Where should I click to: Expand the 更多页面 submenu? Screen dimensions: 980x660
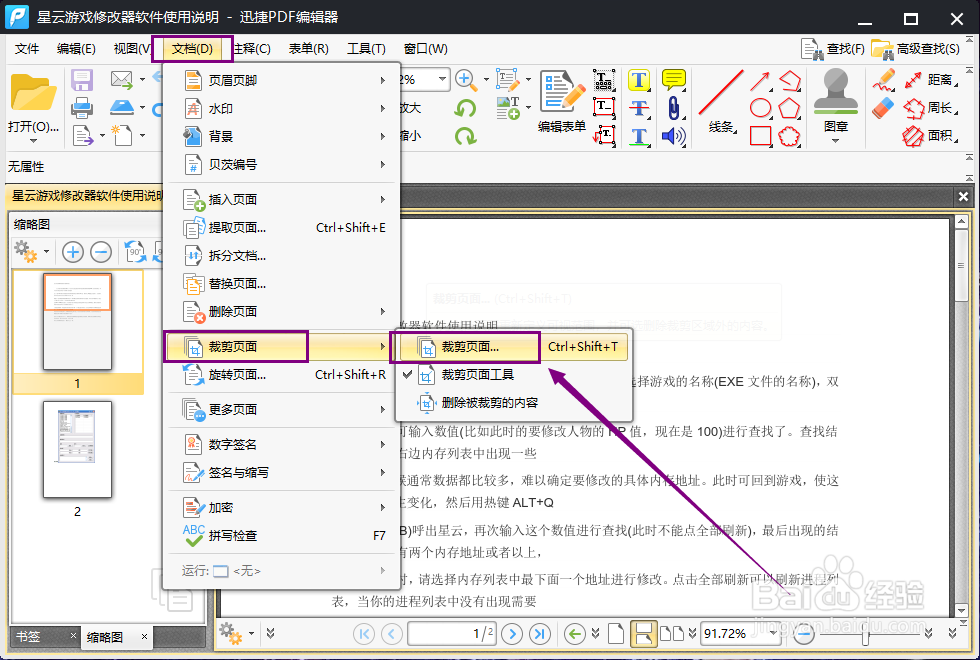281,410
